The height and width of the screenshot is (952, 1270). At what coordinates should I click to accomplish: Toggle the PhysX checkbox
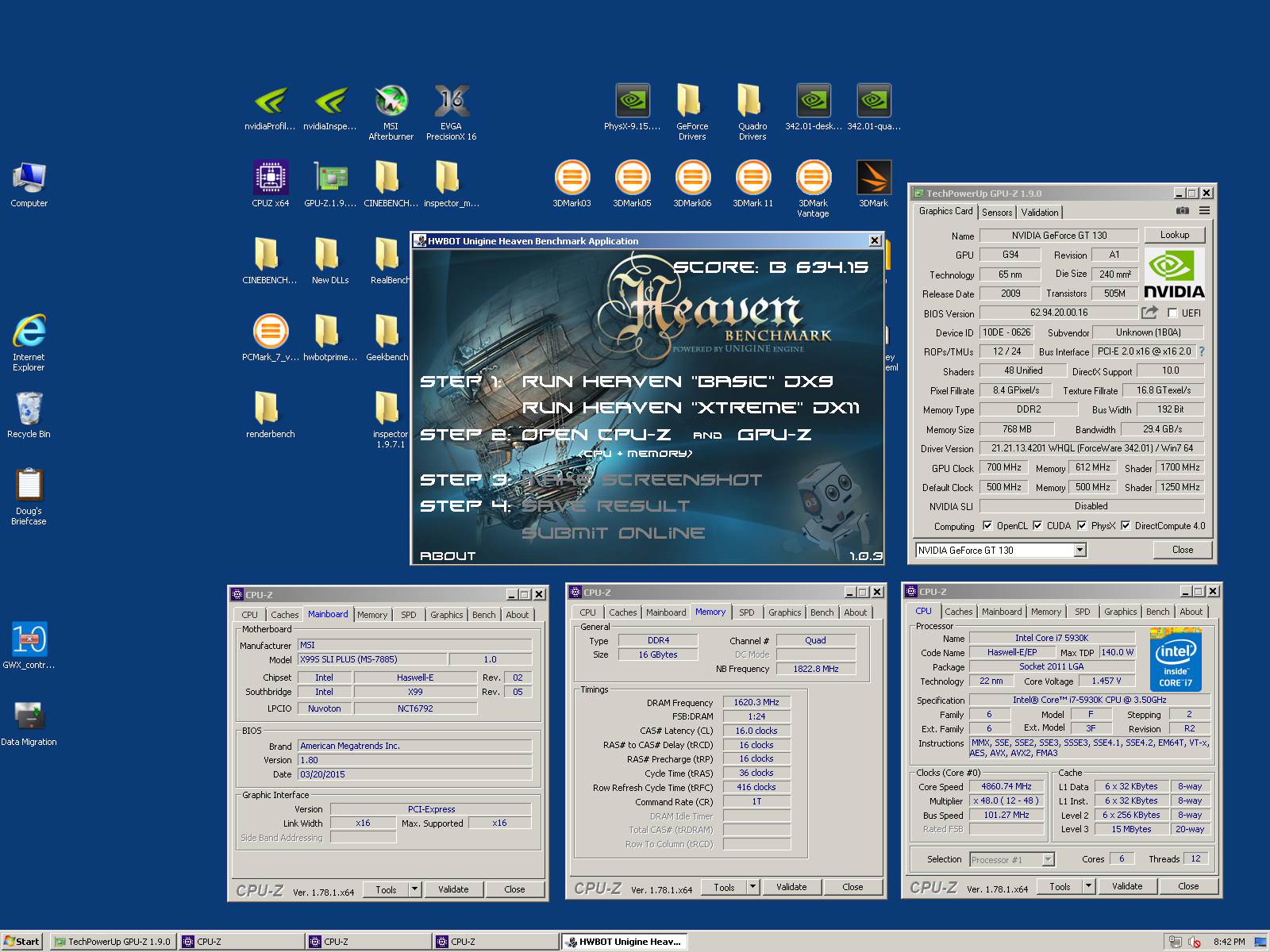coord(1081,525)
